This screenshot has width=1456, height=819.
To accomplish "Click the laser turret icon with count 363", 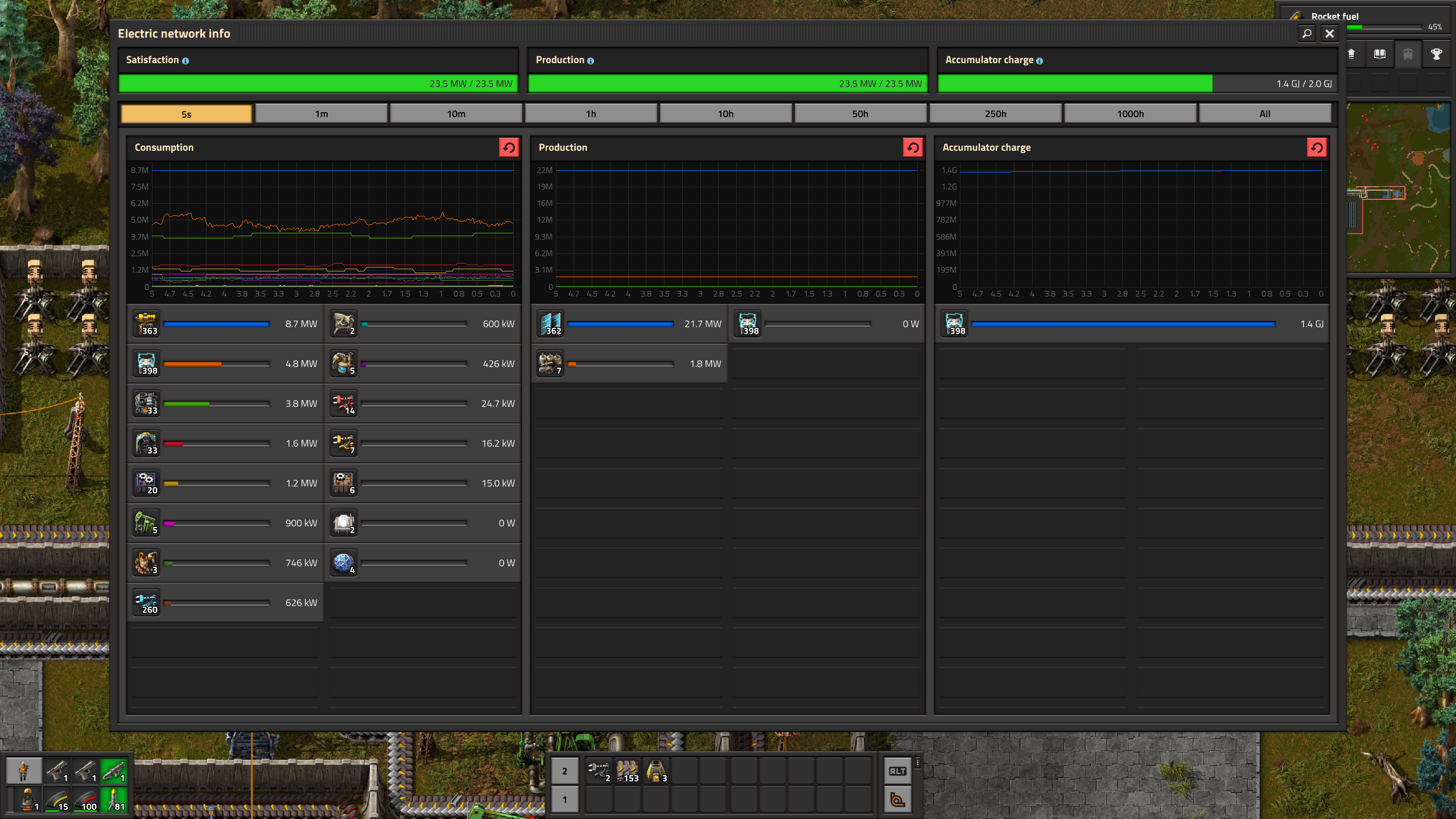I will point(146,323).
